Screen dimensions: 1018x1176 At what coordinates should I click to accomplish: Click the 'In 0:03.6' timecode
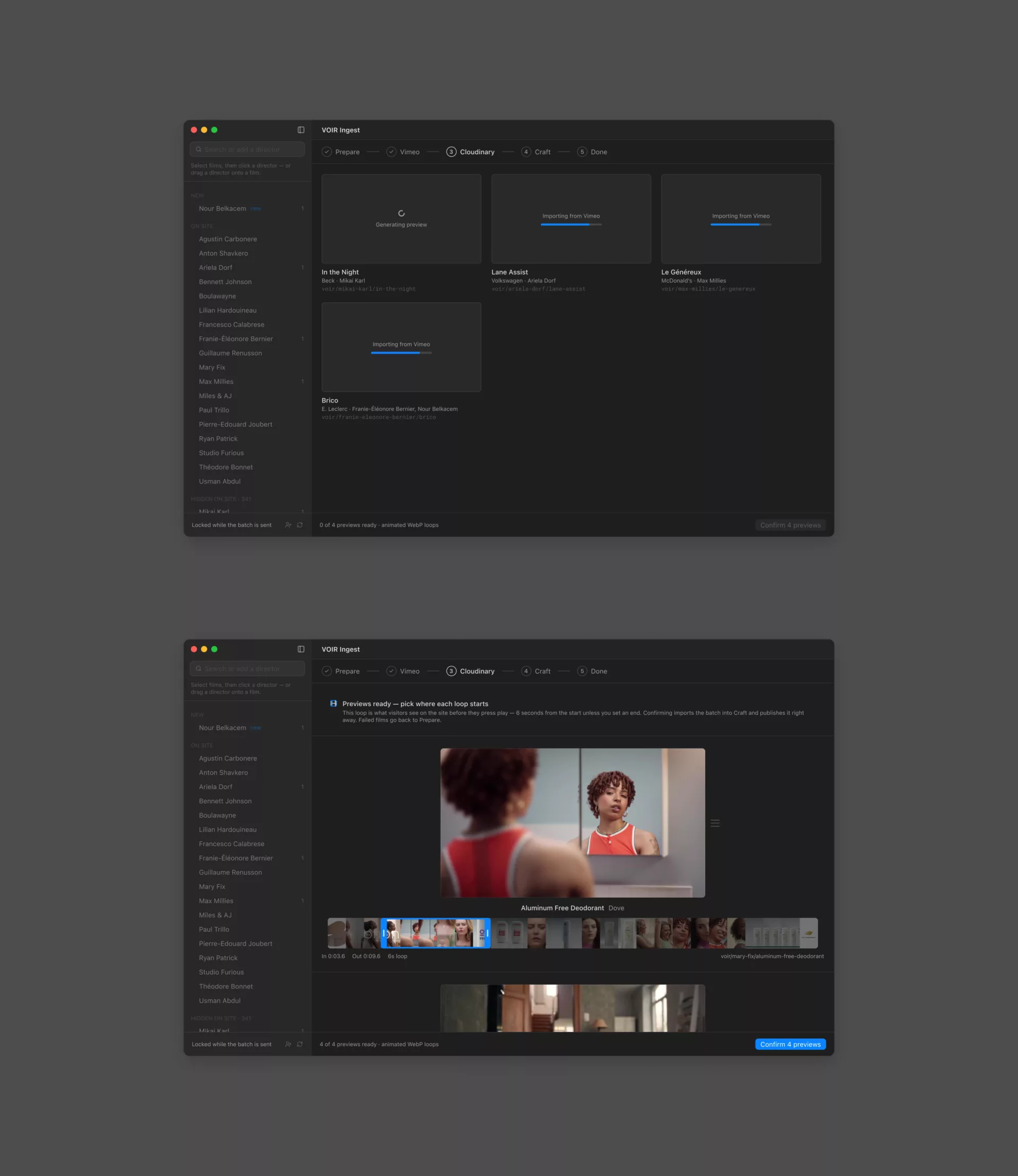333,956
